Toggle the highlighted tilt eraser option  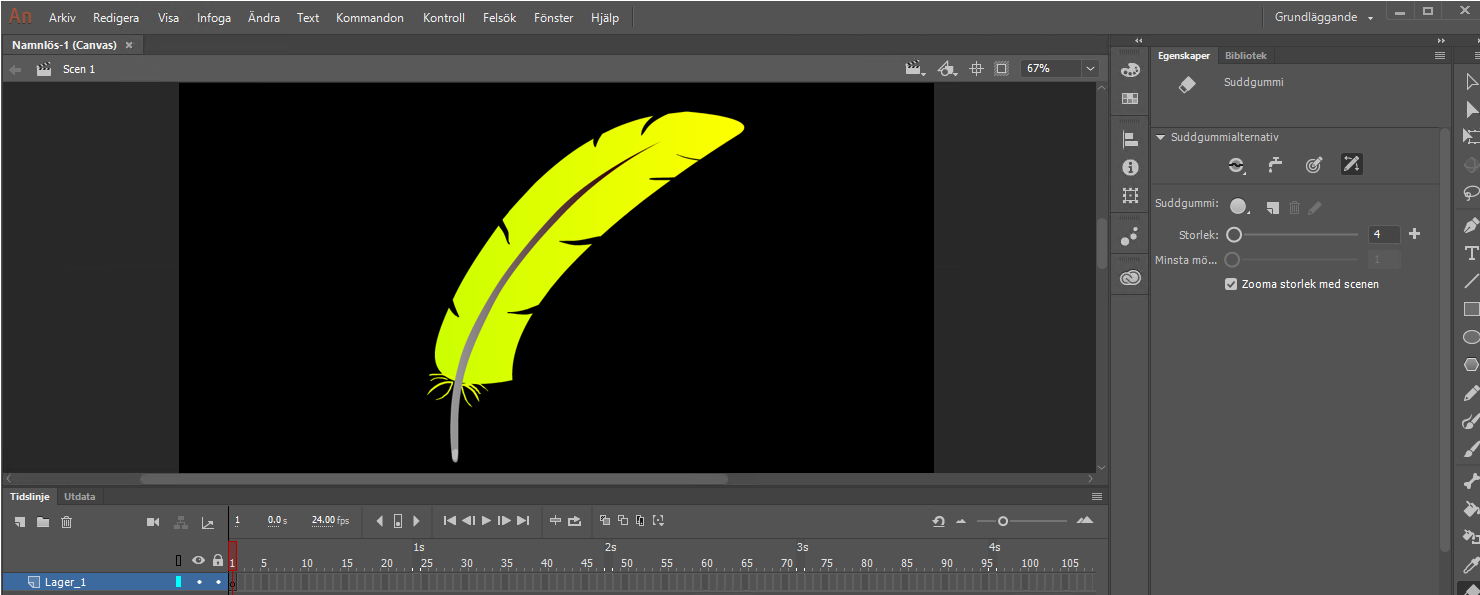click(1352, 165)
